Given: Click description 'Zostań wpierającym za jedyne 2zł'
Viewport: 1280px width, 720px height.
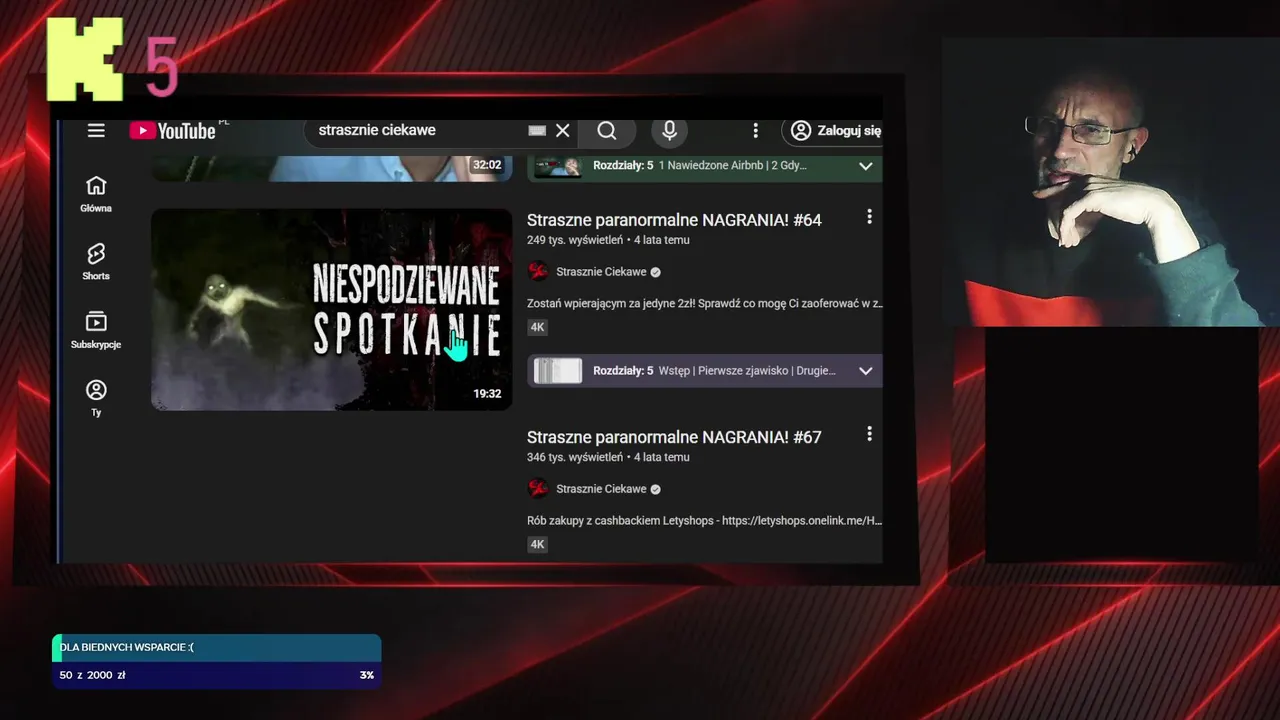Looking at the screenshot, I should point(705,303).
